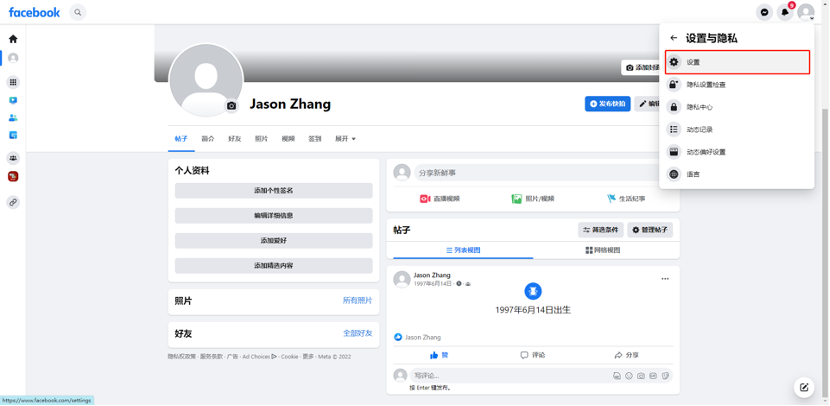Select 设置 in the settings menu
830x406 pixels.
click(736, 62)
